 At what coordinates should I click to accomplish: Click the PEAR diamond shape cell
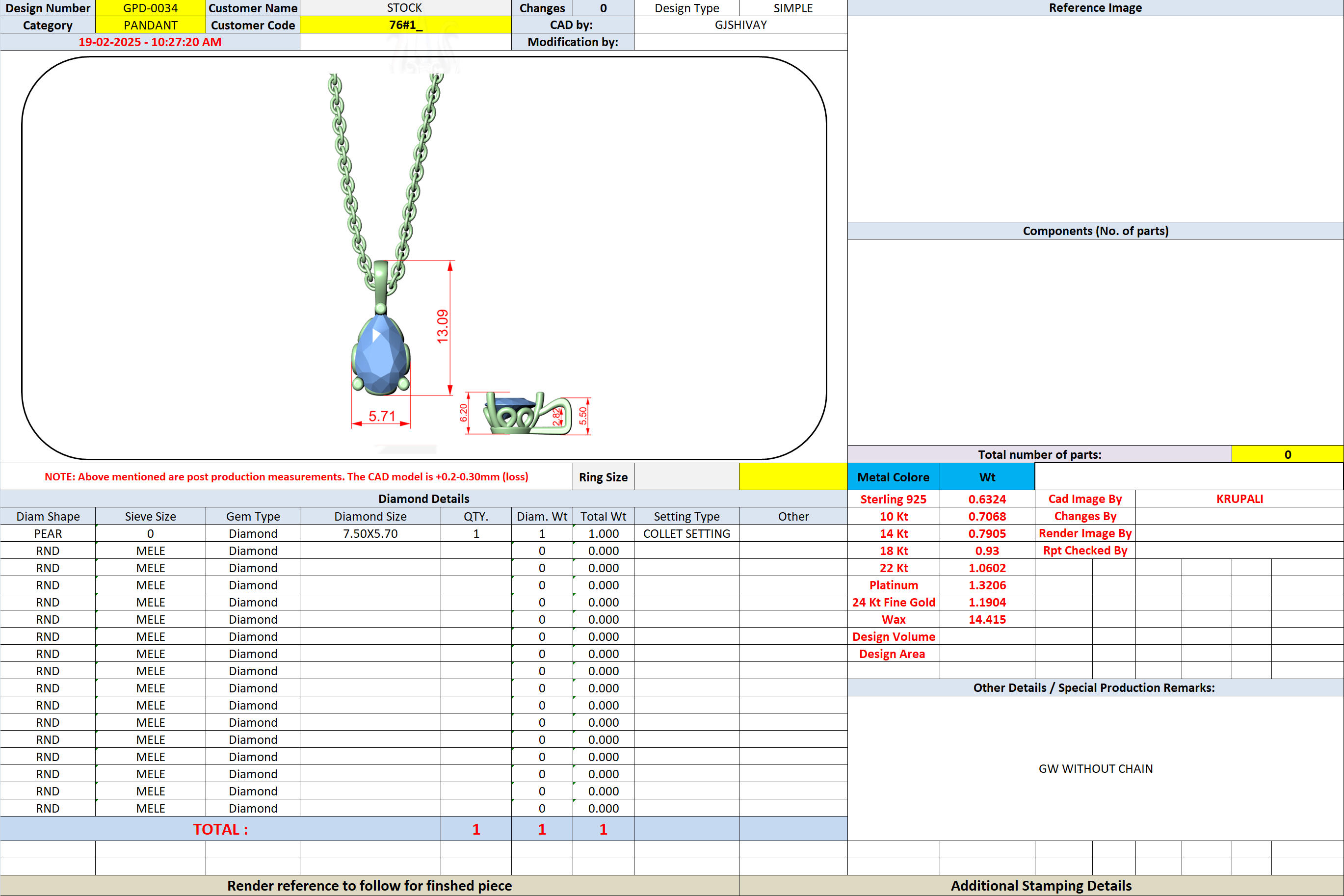point(48,534)
